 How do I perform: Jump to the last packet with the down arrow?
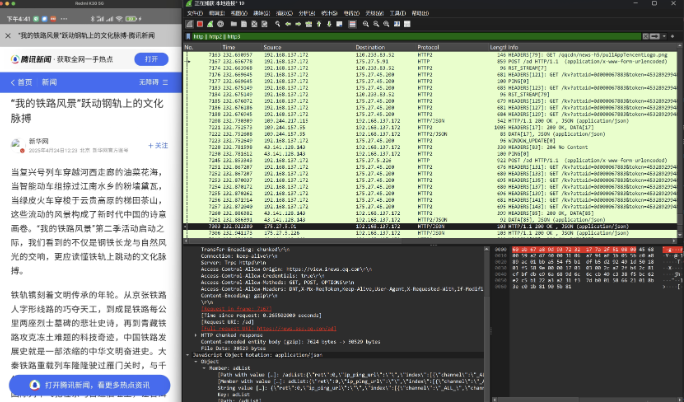[x=329, y=24]
